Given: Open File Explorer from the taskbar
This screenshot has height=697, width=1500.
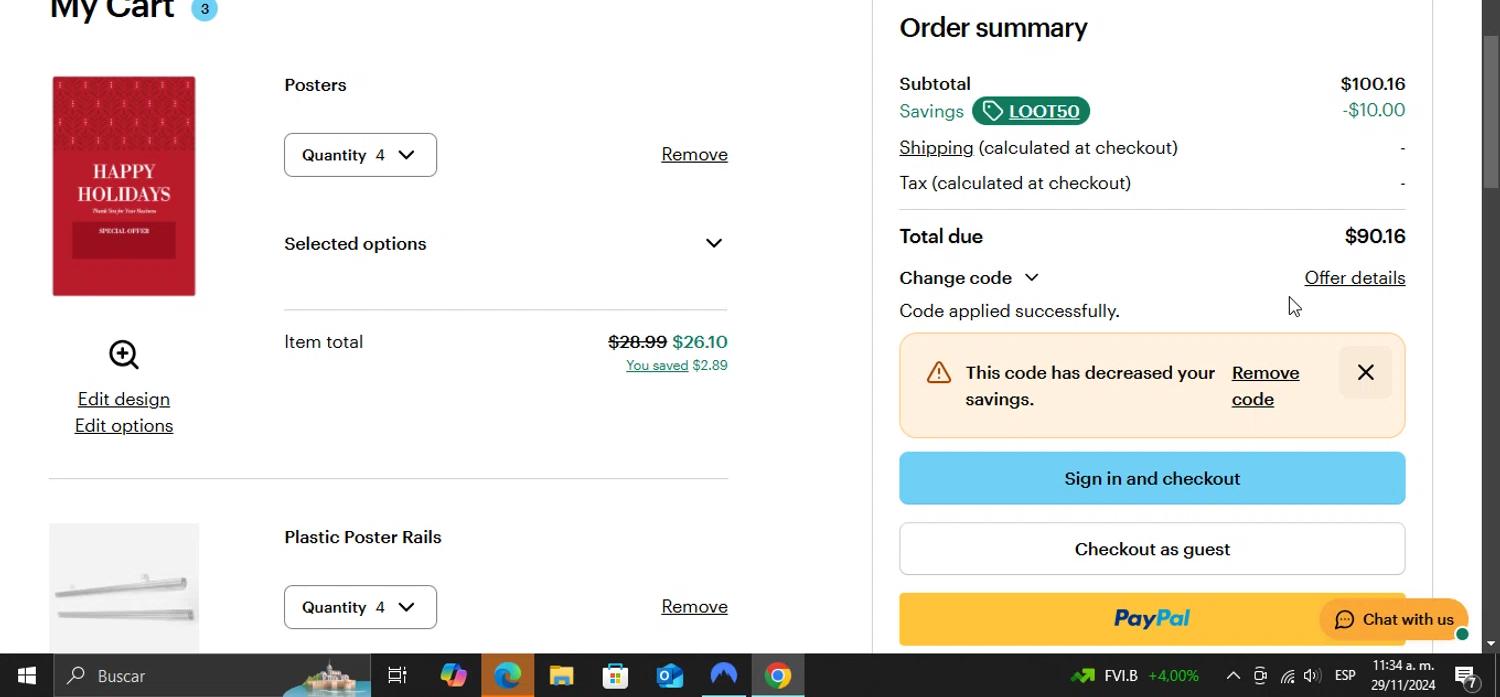Looking at the screenshot, I should pos(561,676).
